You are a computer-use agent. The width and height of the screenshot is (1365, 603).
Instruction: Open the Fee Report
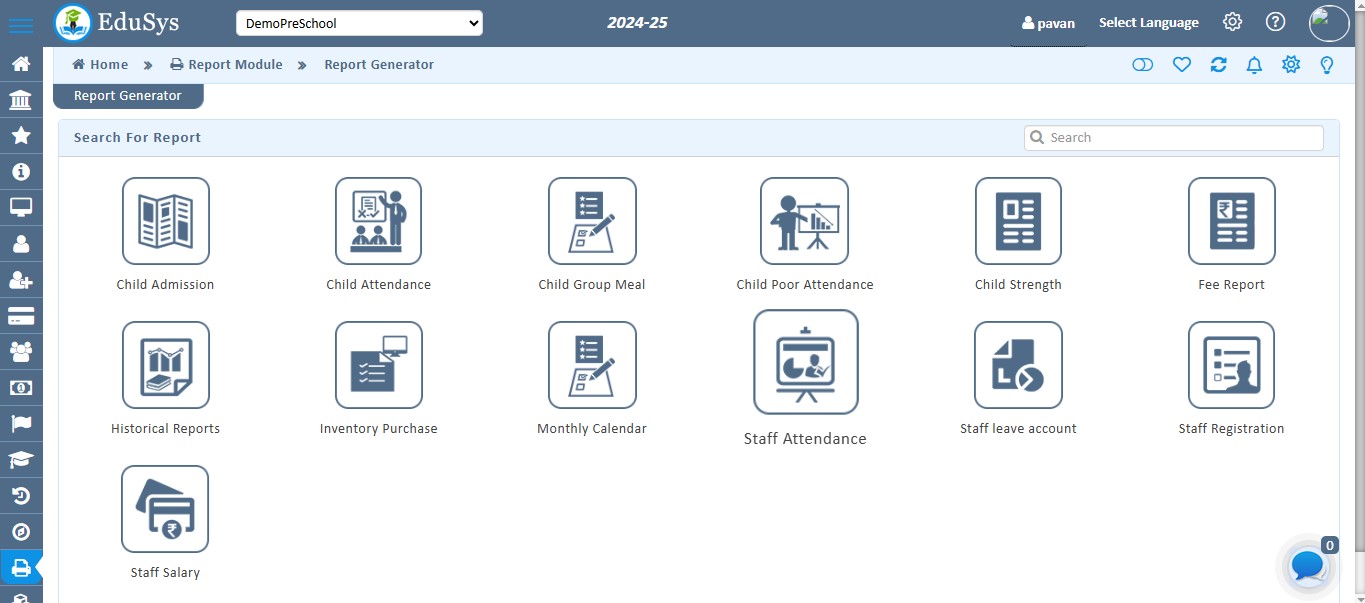tap(1231, 221)
